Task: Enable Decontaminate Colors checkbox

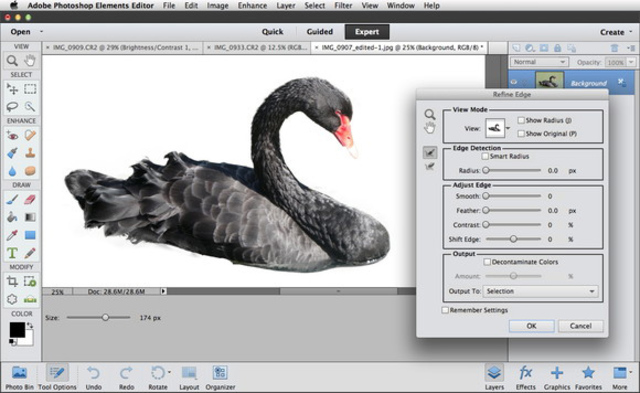Action: pos(487,262)
